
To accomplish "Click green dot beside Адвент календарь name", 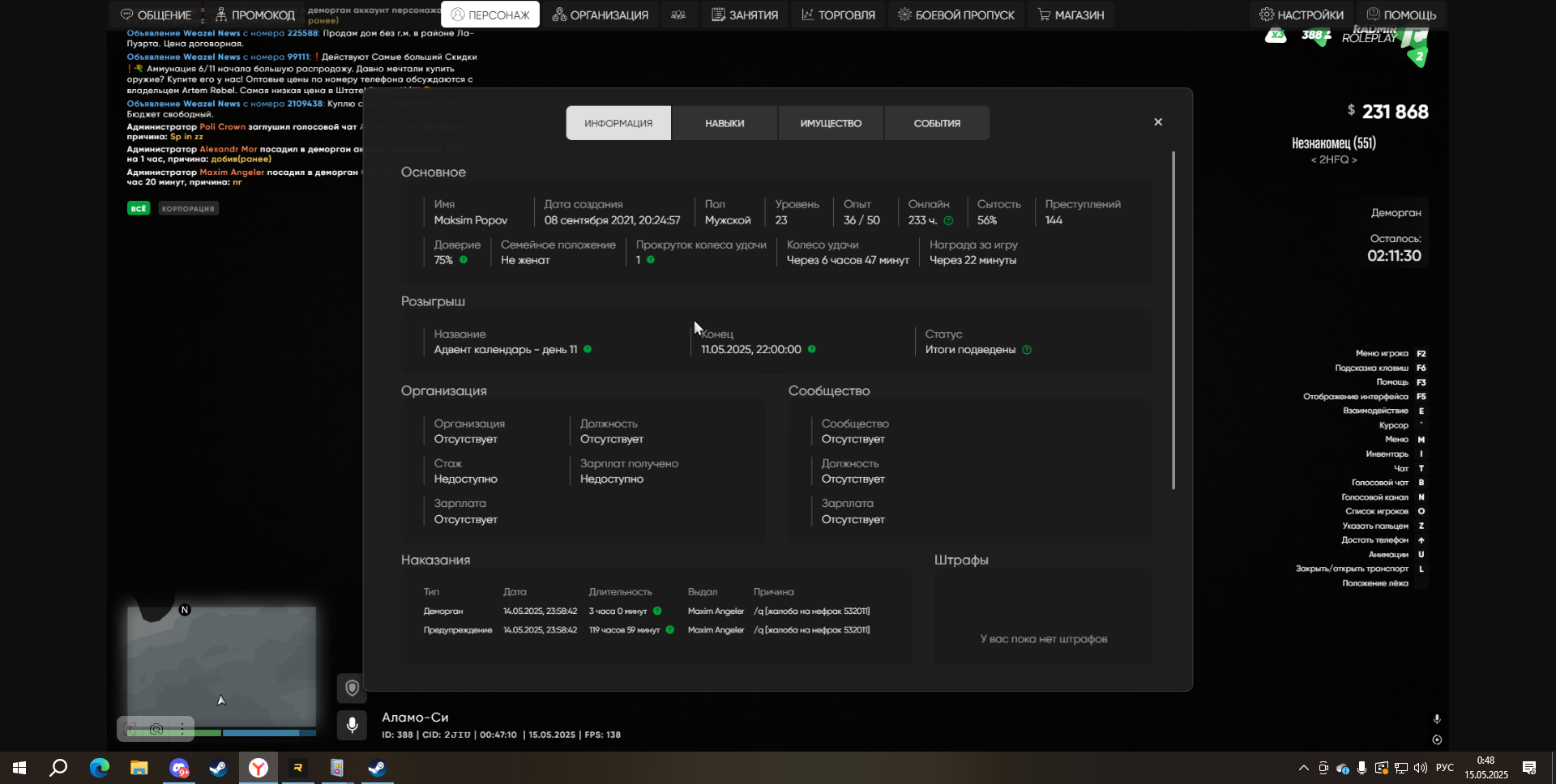I will (x=588, y=349).
